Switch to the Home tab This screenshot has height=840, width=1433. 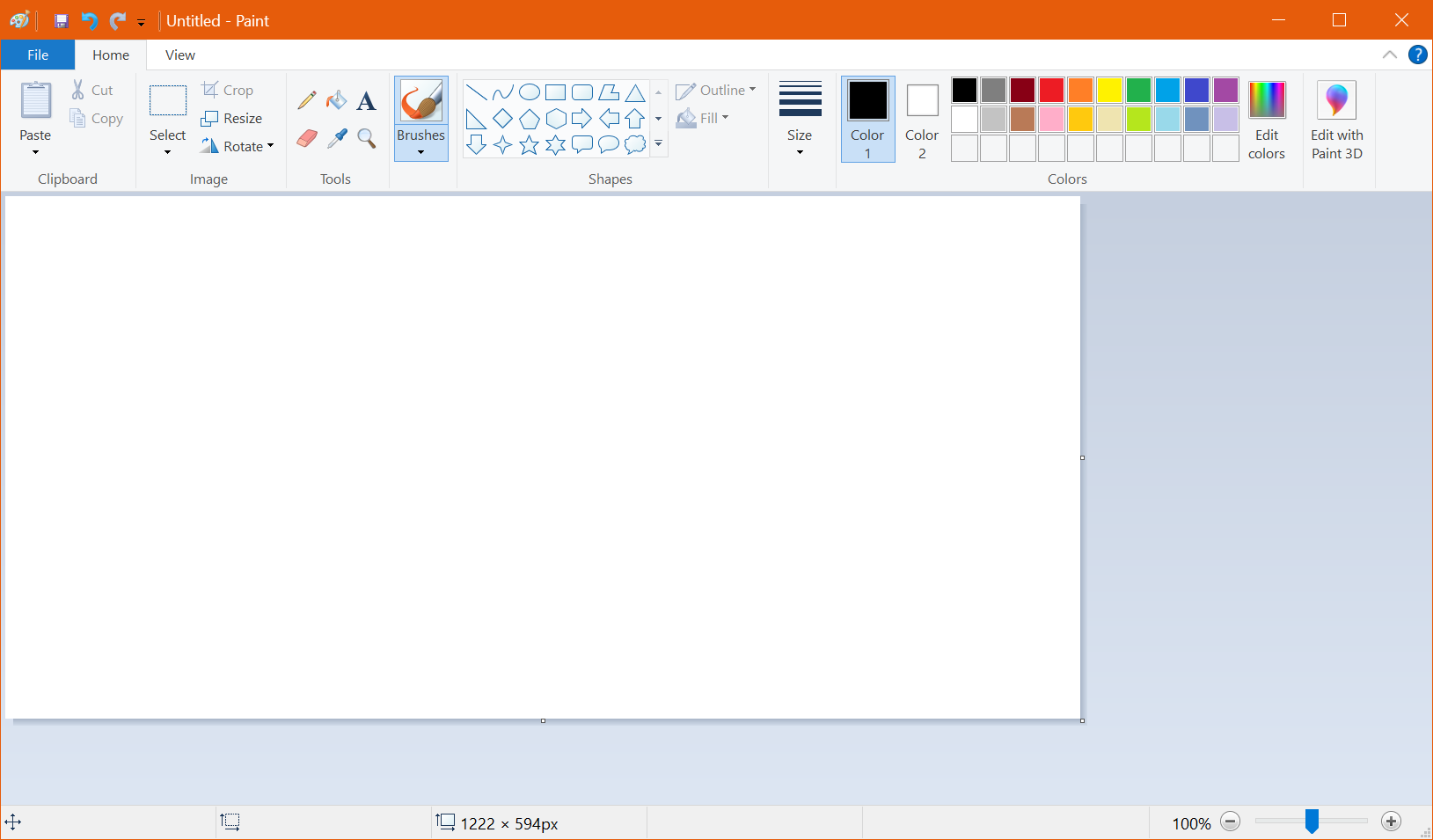pyautogui.click(x=111, y=55)
